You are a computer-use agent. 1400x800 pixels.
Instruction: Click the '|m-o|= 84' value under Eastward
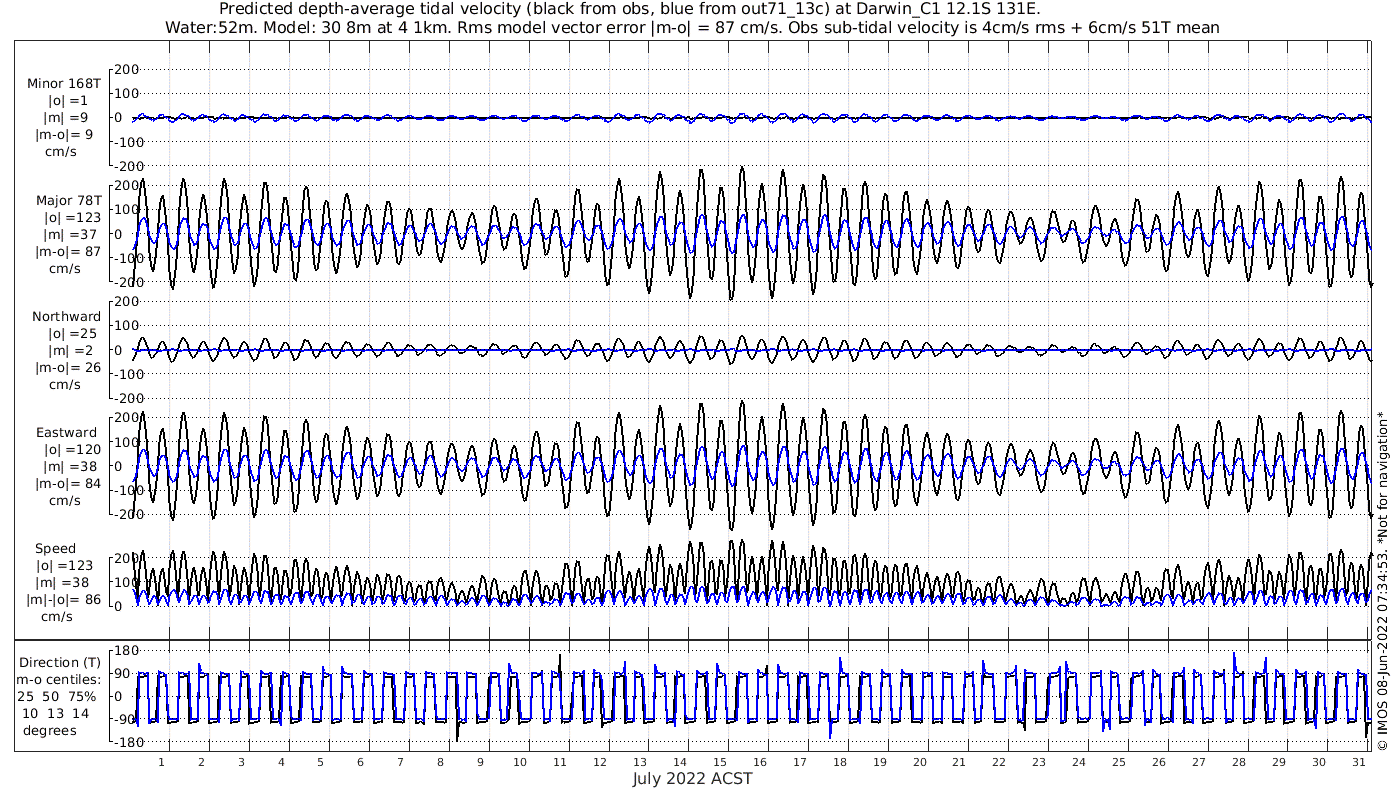click(x=68, y=484)
